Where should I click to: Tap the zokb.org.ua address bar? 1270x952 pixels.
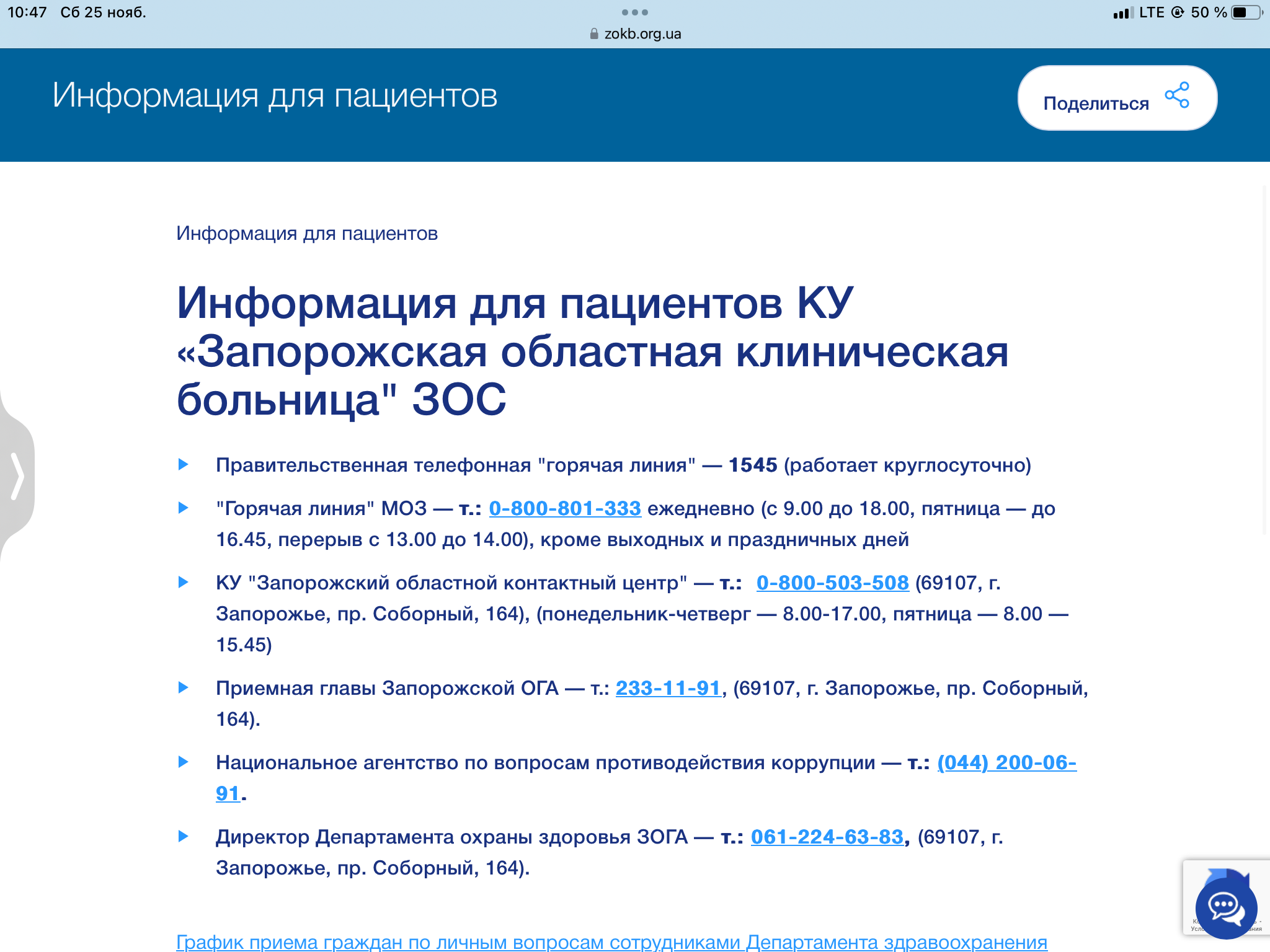pyautogui.click(x=642, y=34)
